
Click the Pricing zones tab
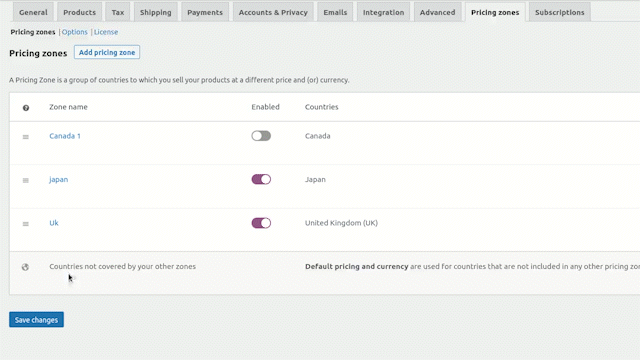[495, 12]
